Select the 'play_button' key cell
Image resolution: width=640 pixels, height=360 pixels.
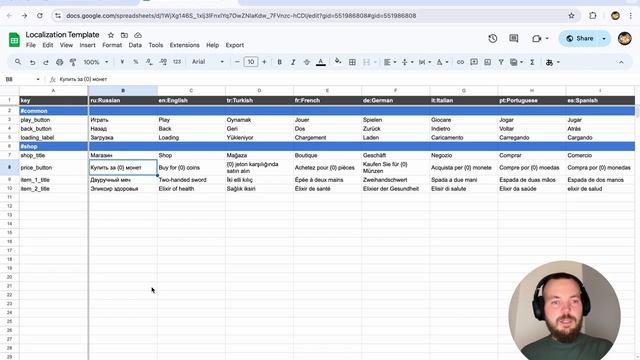tap(53, 120)
